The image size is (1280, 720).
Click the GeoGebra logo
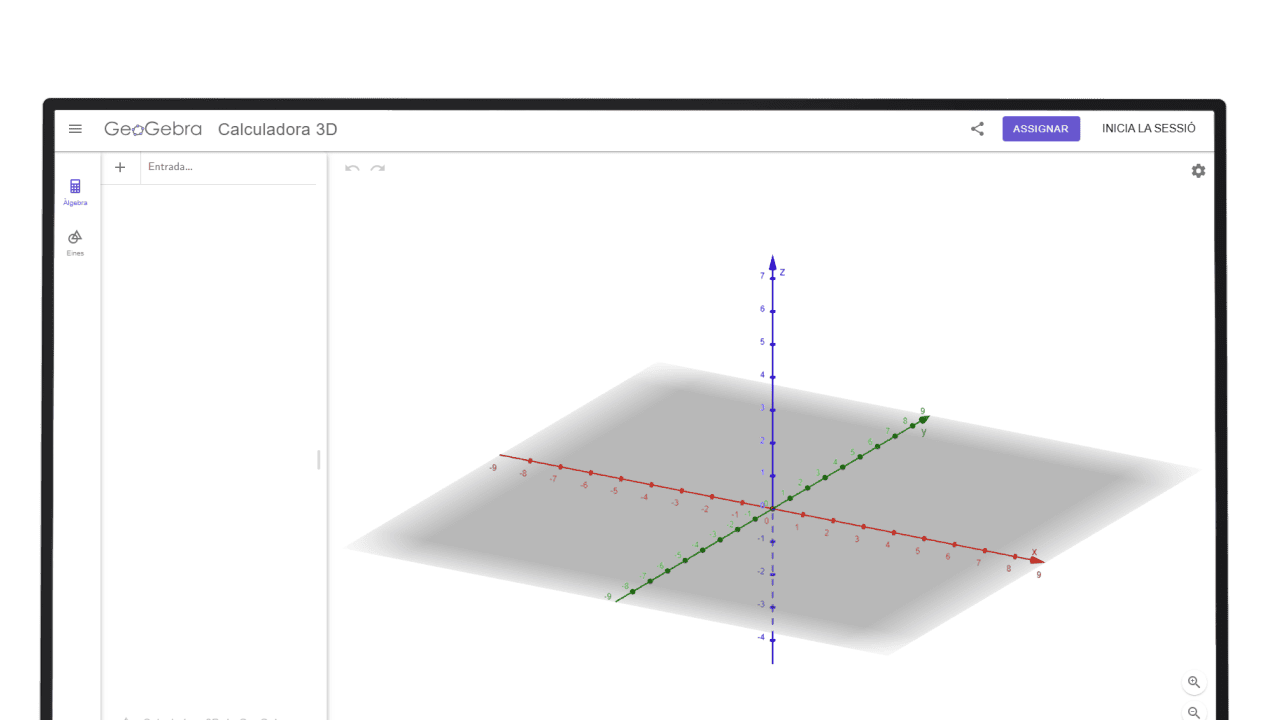click(x=152, y=128)
